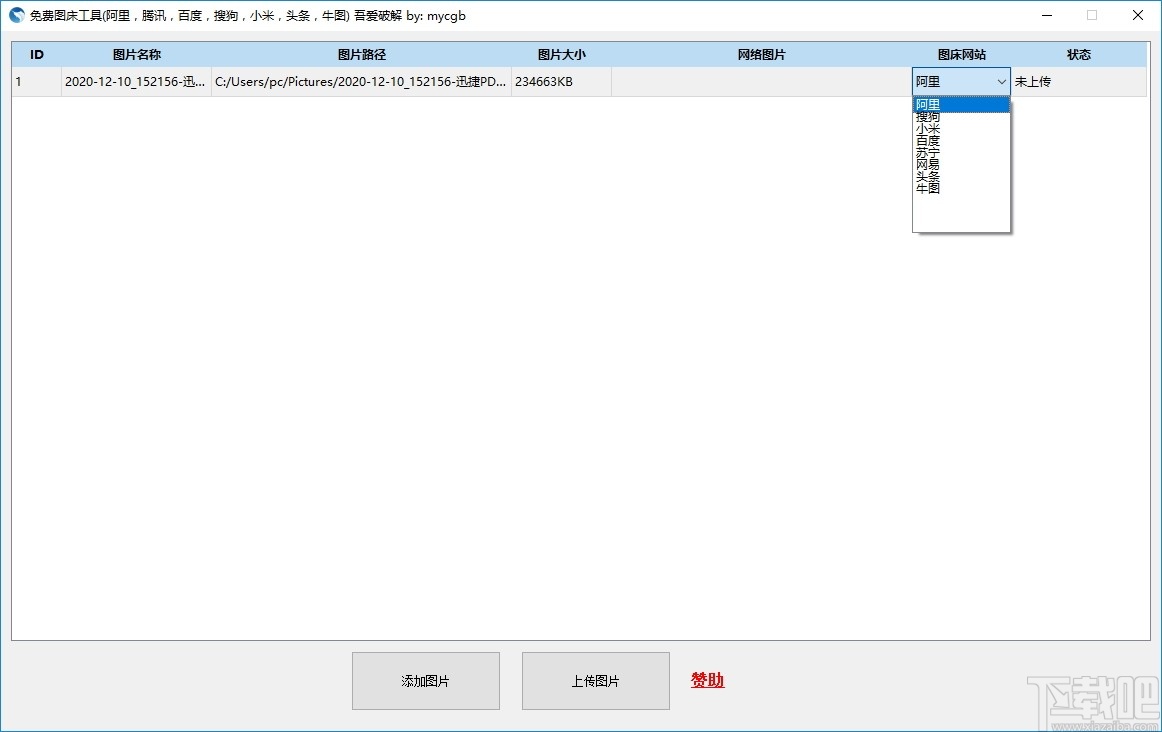The image size is (1162, 732).
Task: Click the 图片路径 column header
Action: 361,54
